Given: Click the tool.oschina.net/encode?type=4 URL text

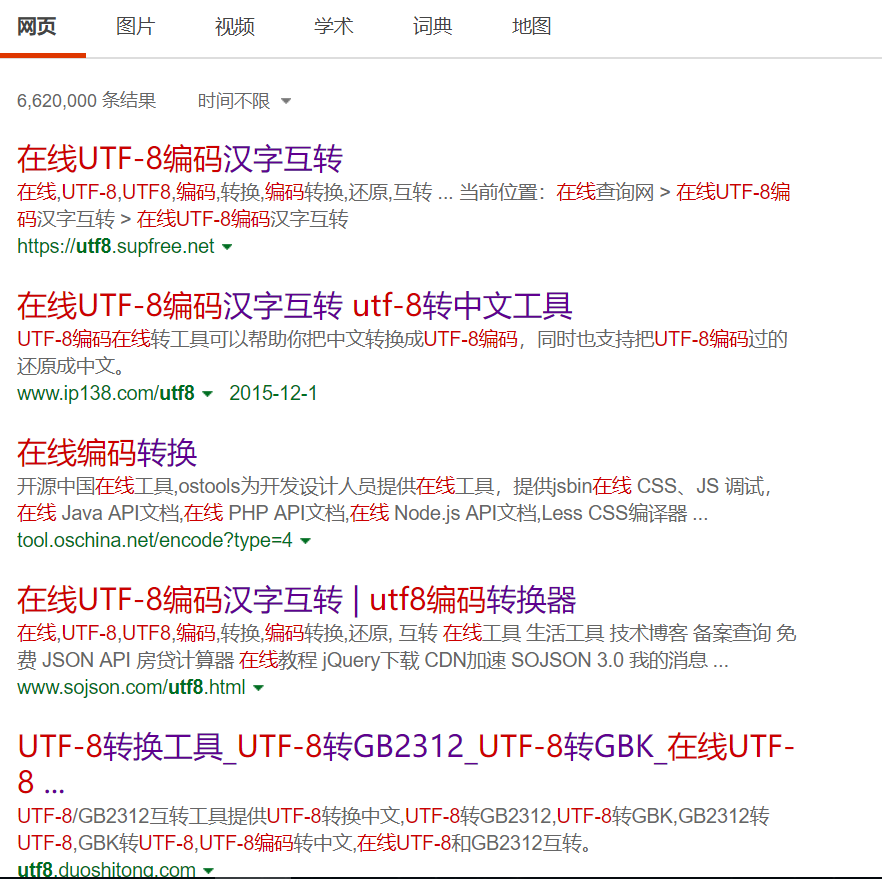Looking at the screenshot, I should [x=154, y=541].
